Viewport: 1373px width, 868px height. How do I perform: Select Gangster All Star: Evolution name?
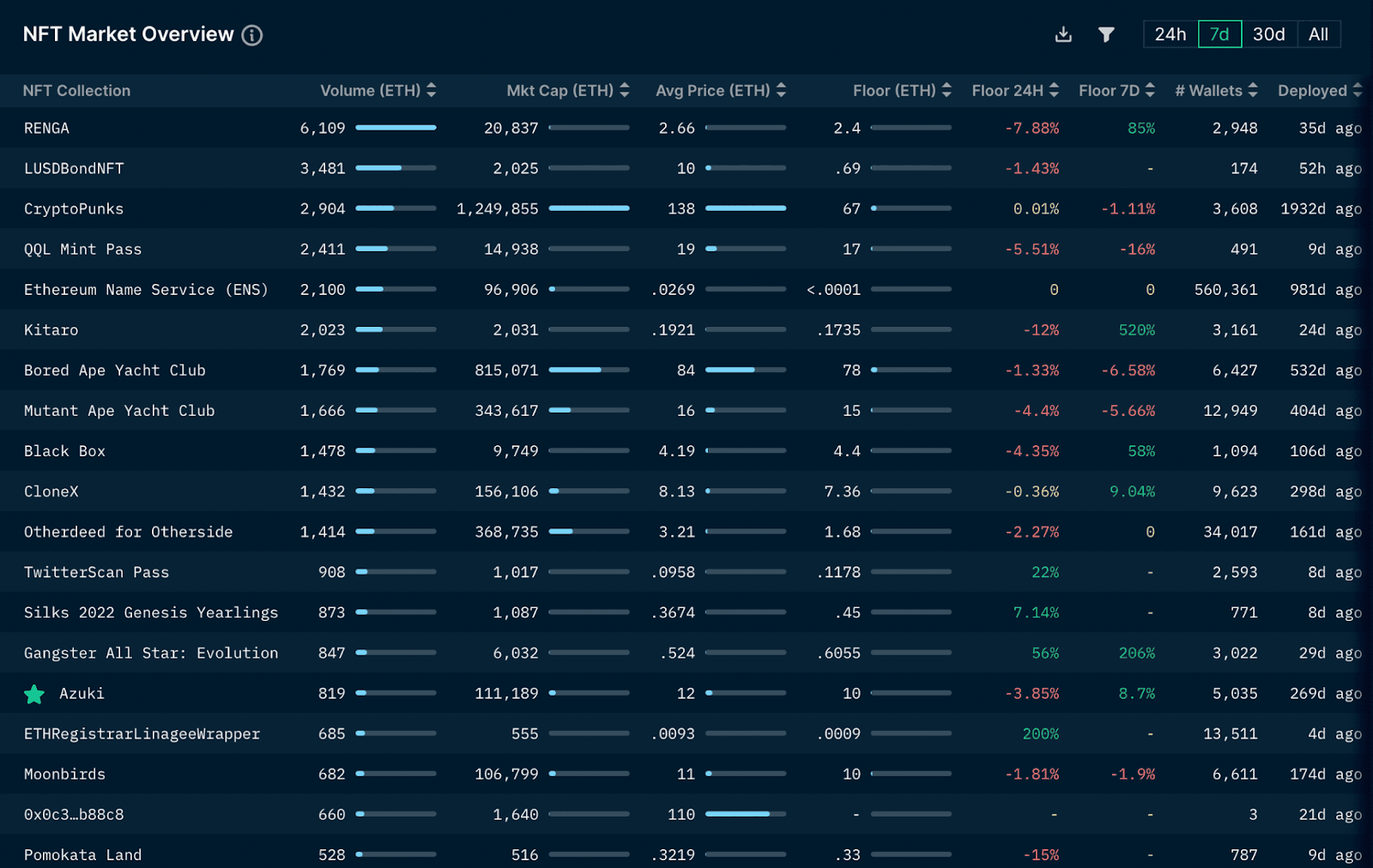(x=151, y=652)
